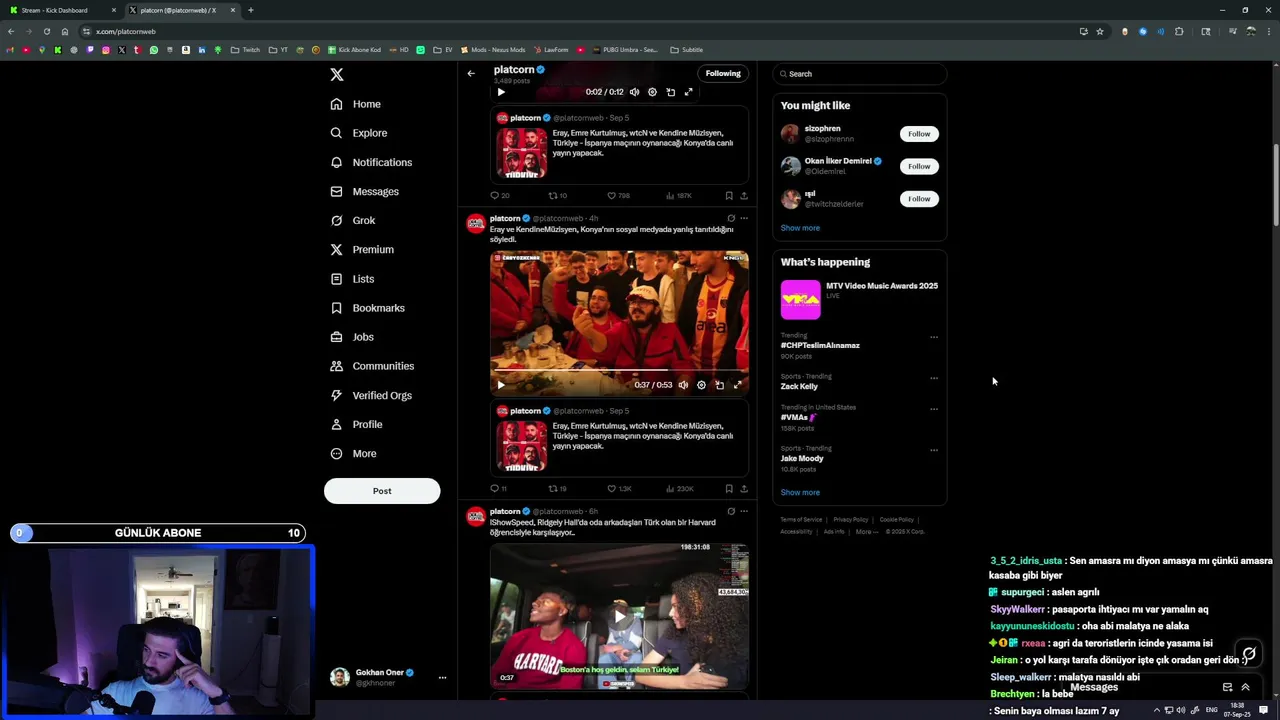Show more under You might like
The height and width of the screenshot is (720, 1280).
click(800, 228)
